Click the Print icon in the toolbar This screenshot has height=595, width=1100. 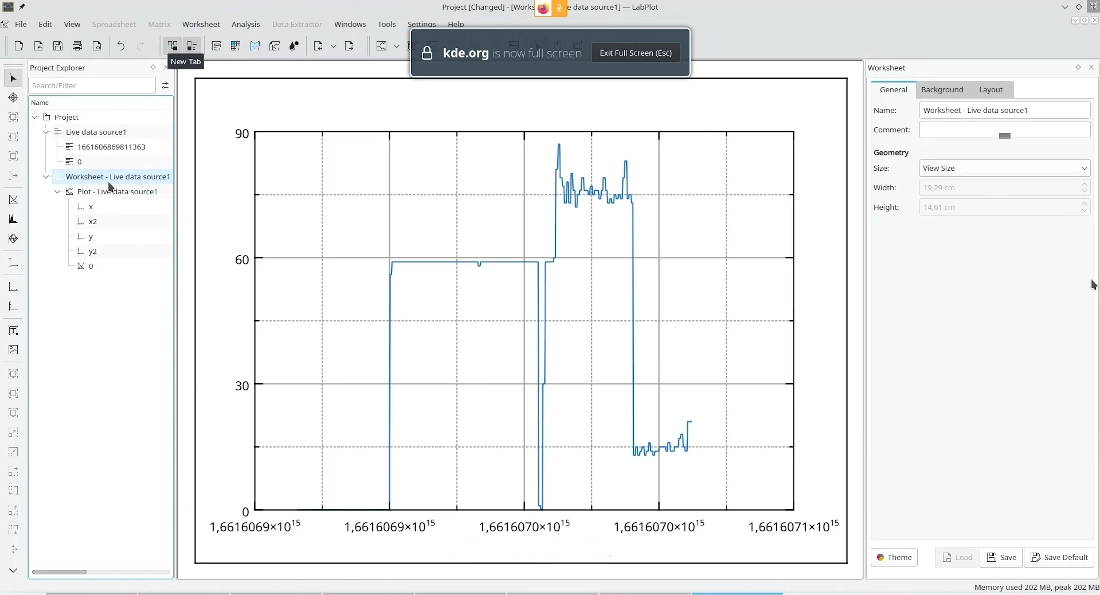tap(77, 46)
